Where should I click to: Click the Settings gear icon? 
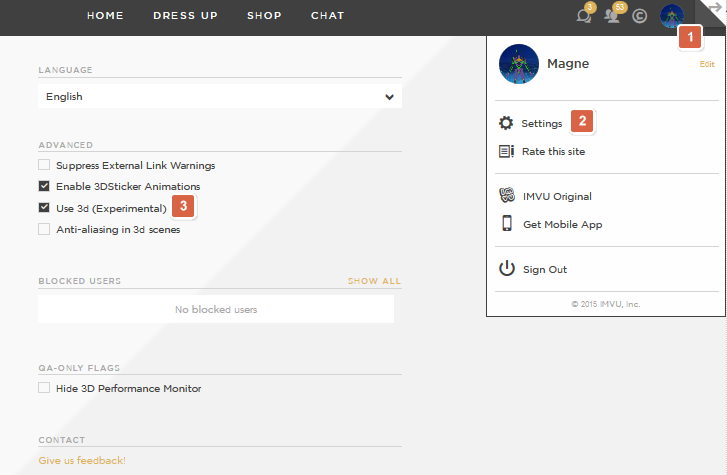[506, 123]
